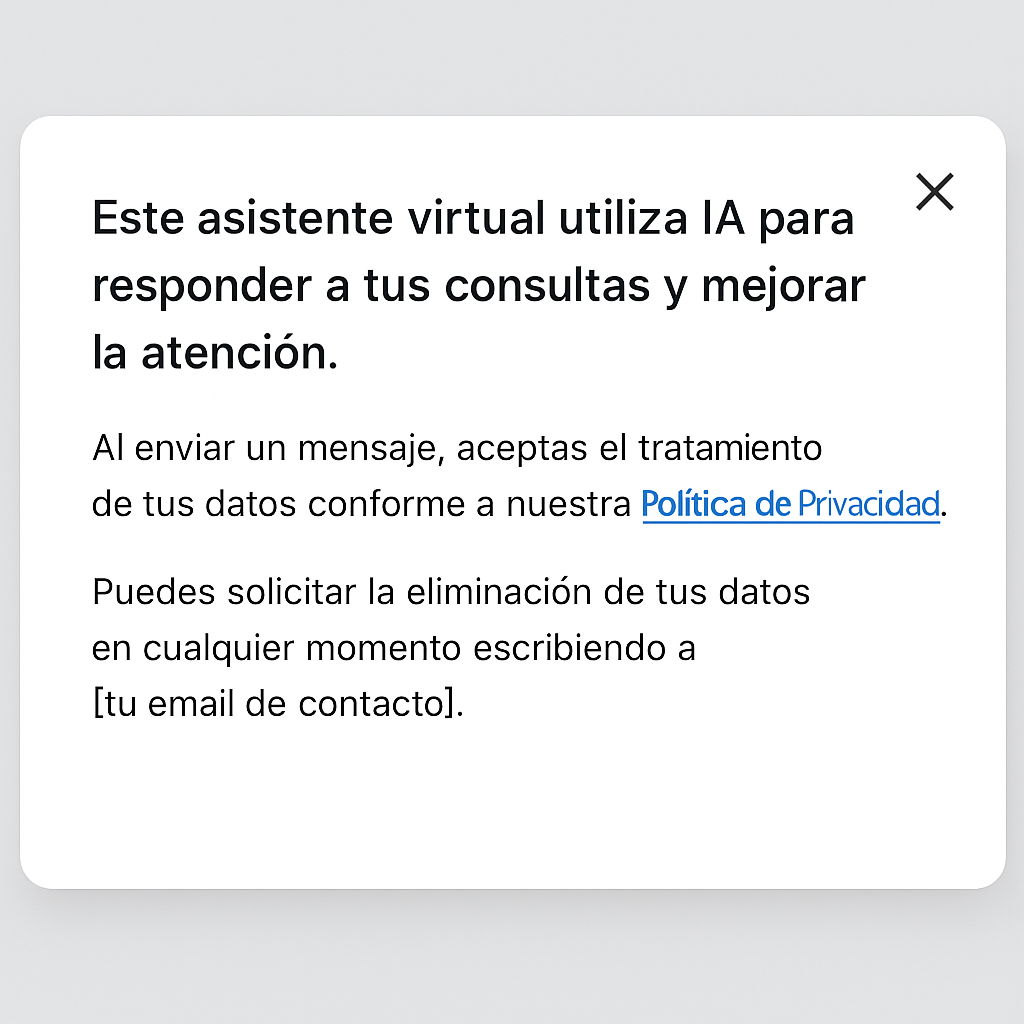Click the "[tu email de contacto]" placeholder text

coord(276,704)
